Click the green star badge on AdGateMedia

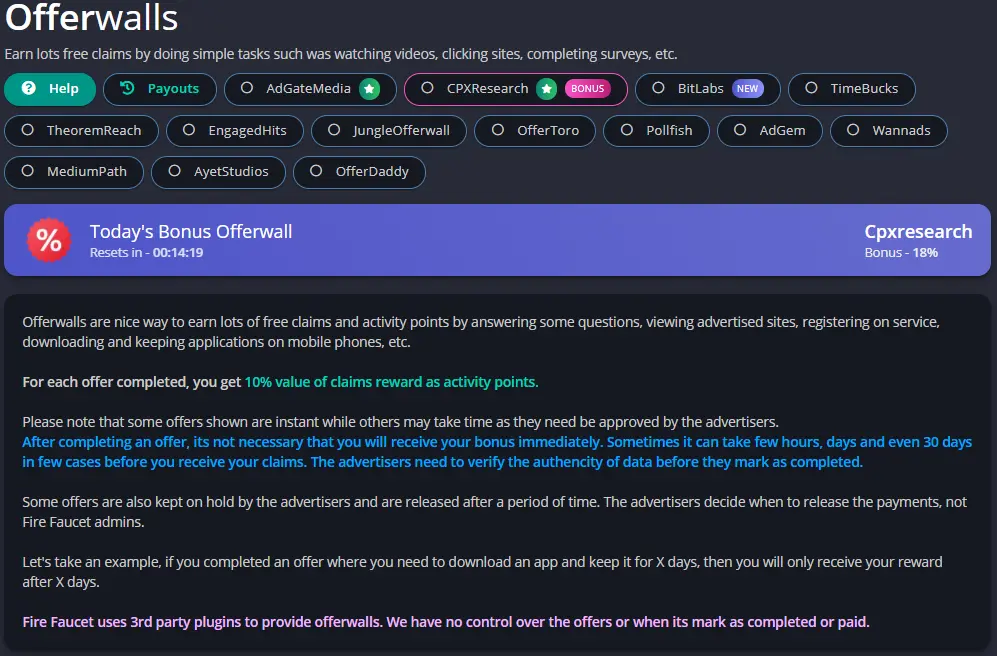pyautogui.click(x=369, y=89)
